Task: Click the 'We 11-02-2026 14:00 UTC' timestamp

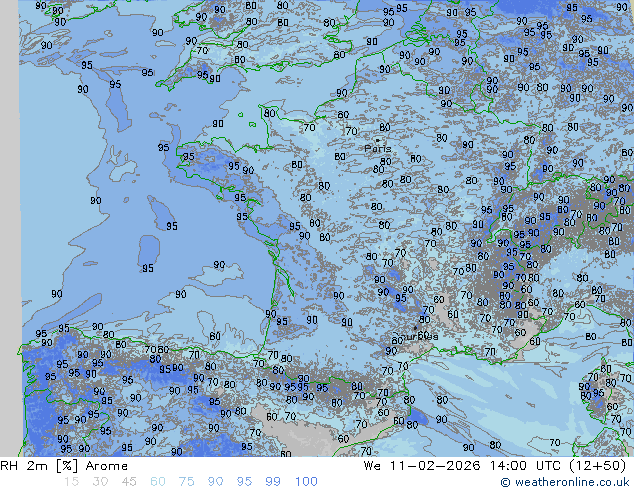Action: click(462, 466)
